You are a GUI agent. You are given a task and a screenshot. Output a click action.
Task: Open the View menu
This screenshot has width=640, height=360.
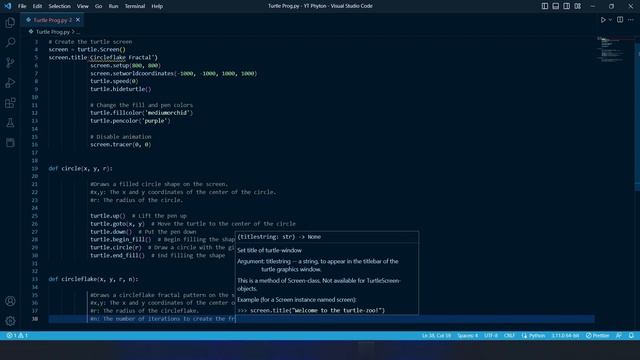click(82, 6)
